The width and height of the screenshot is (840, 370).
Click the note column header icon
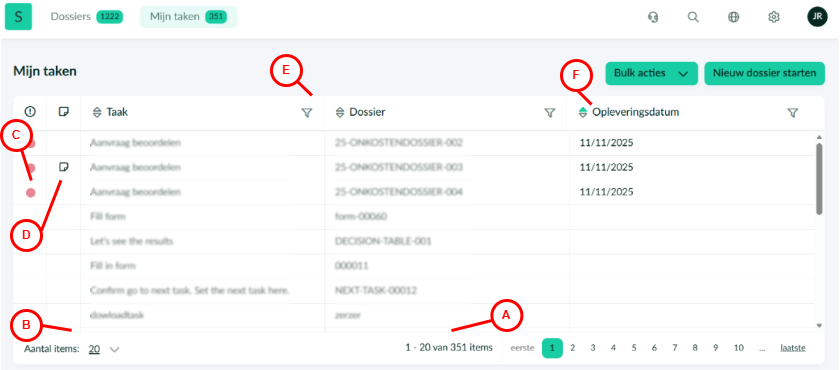tap(63, 111)
